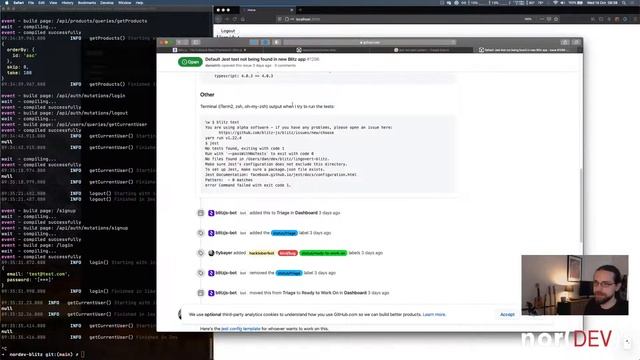
Task: Click Share icon in front Safari toolbar
Action: 565,42
